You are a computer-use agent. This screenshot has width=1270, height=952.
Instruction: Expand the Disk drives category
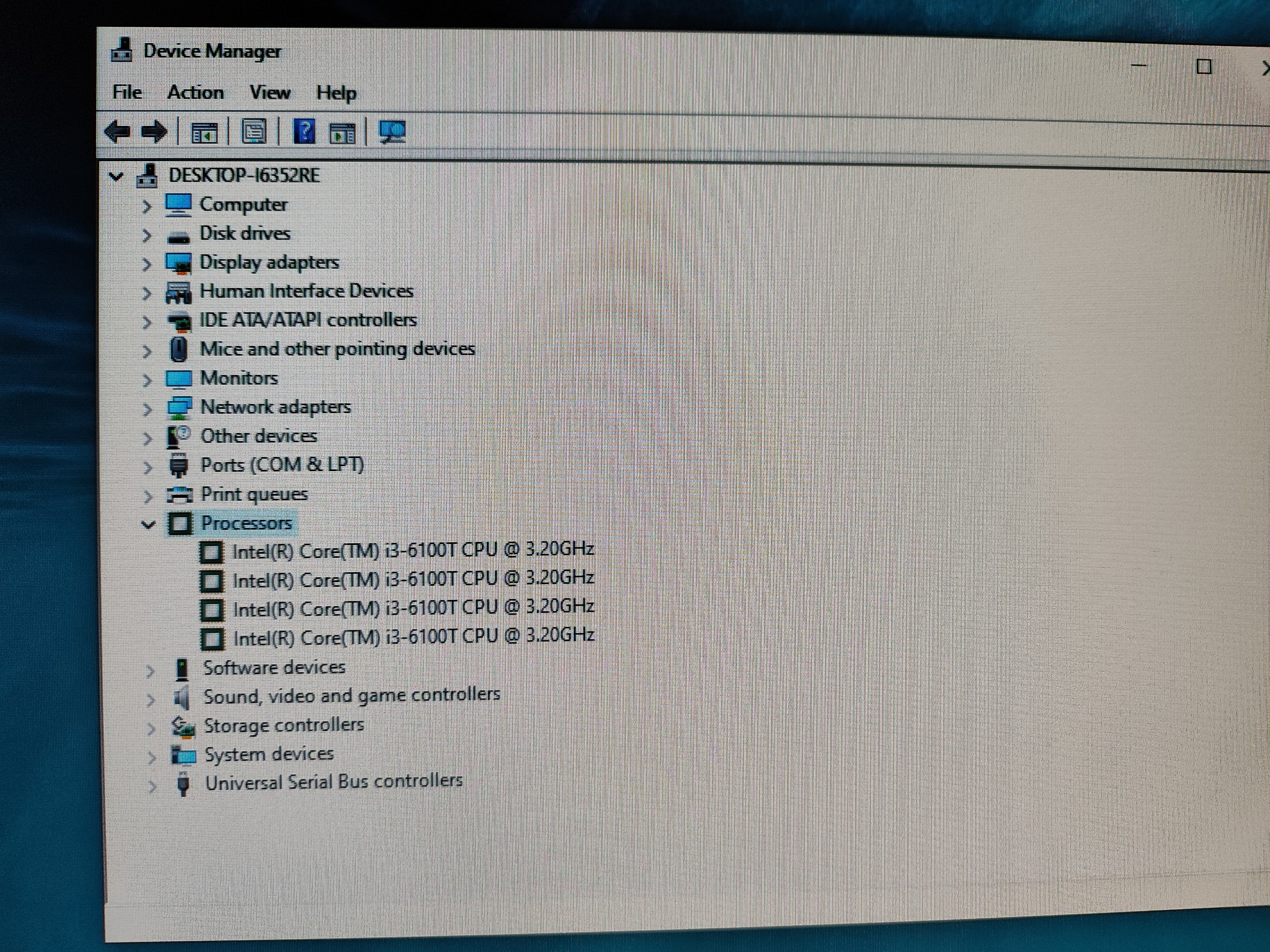[147, 236]
